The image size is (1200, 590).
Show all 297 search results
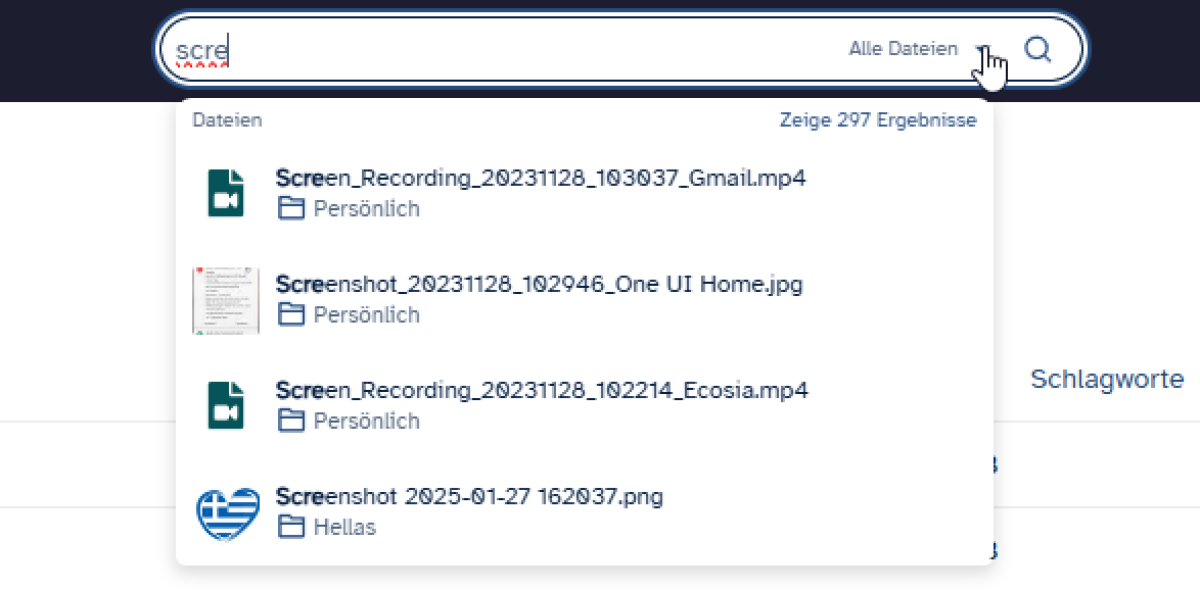(x=877, y=120)
